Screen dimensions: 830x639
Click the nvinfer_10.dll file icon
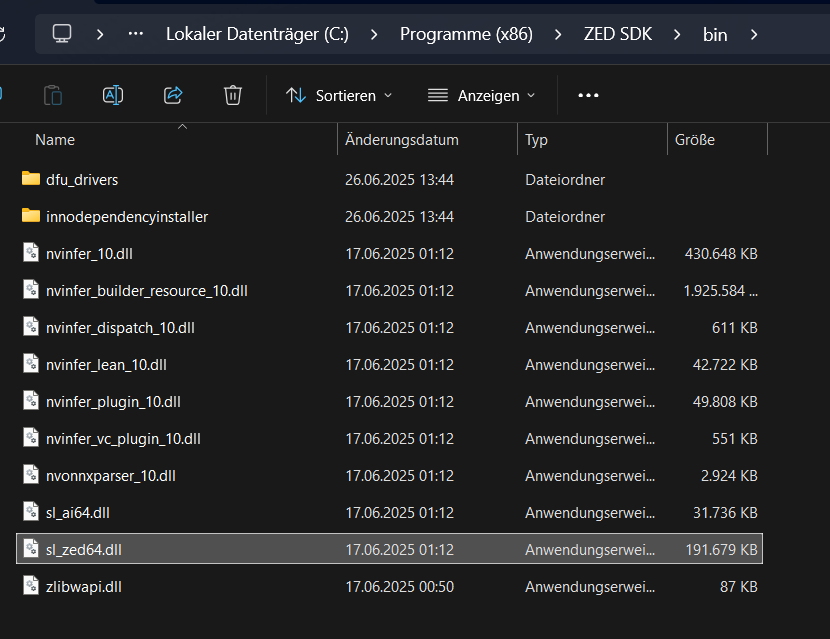click(x=31, y=253)
